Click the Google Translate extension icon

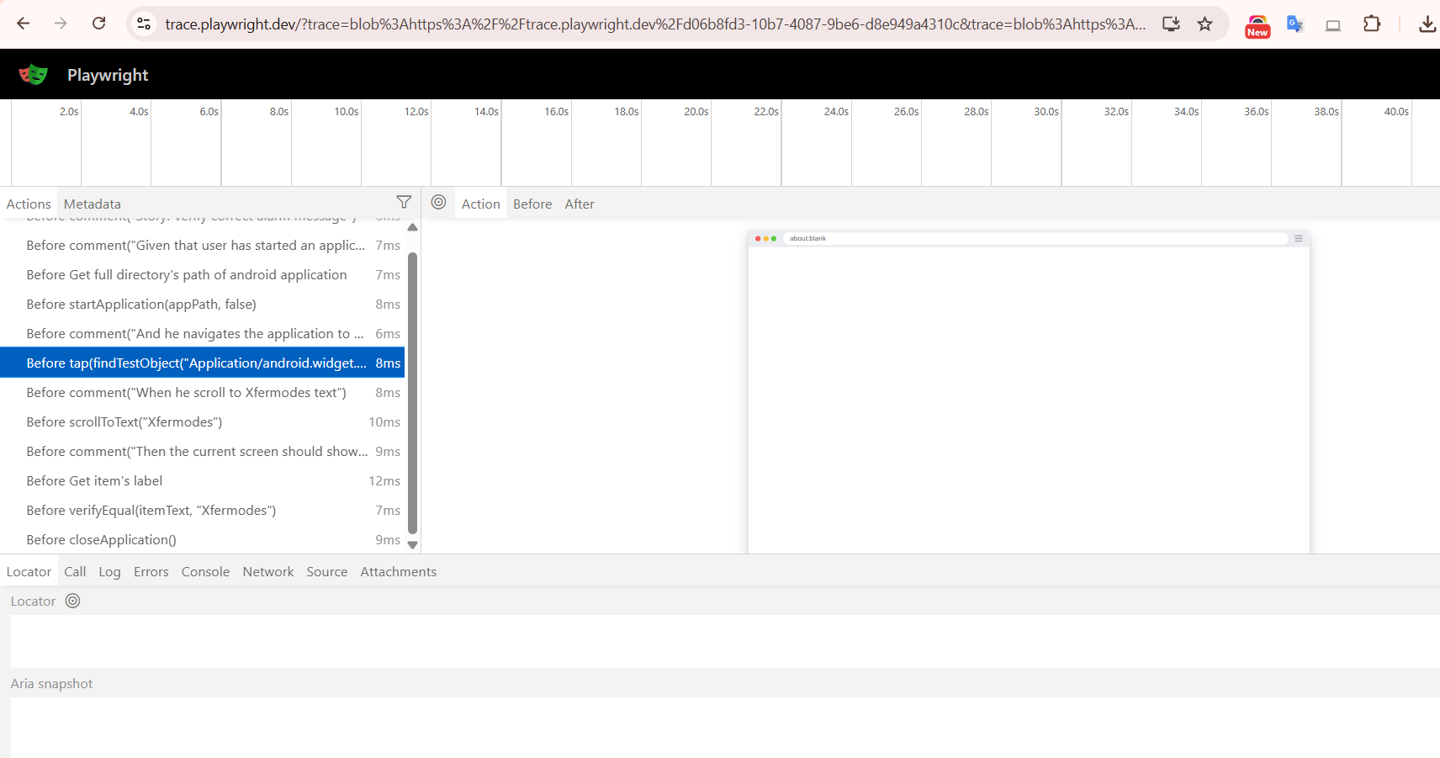pyautogui.click(x=1295, y=23)
